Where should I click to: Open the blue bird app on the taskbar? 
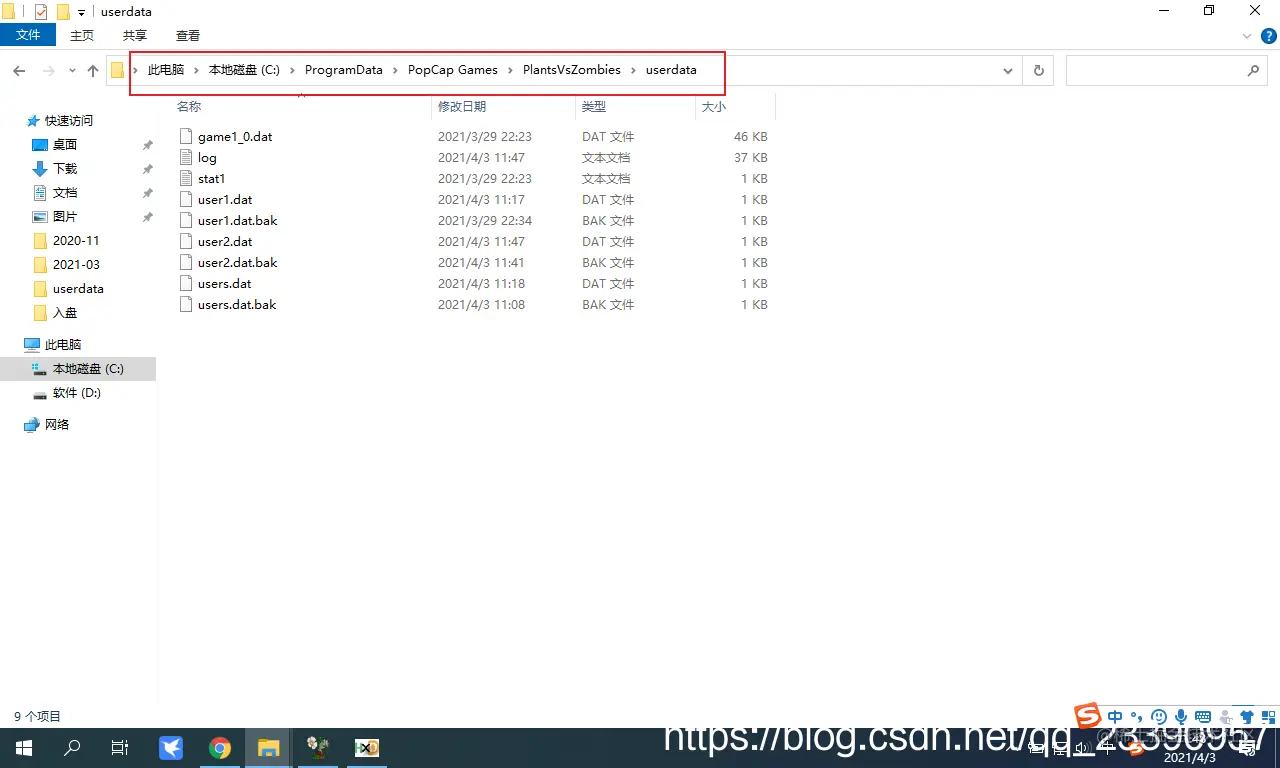click(x=171, y=747)
